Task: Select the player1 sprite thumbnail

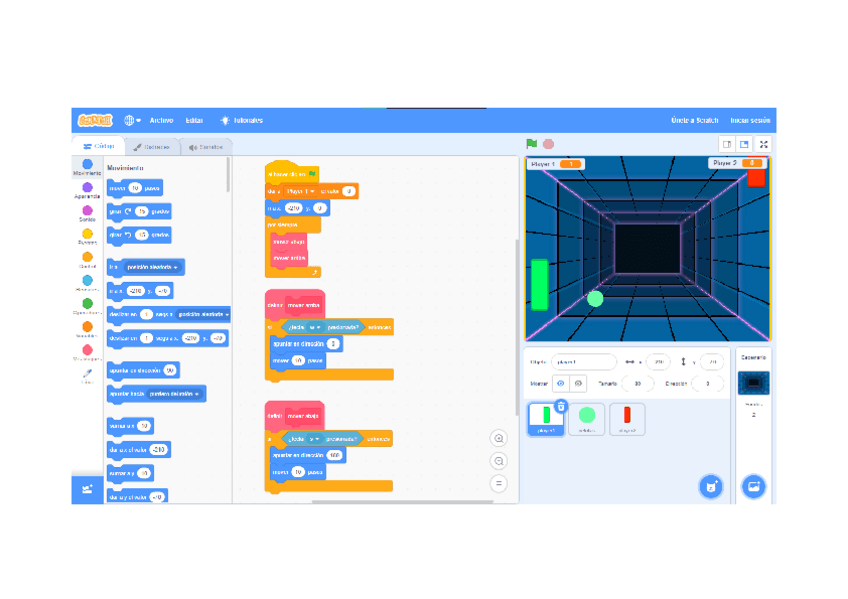Action: point(546,419)
